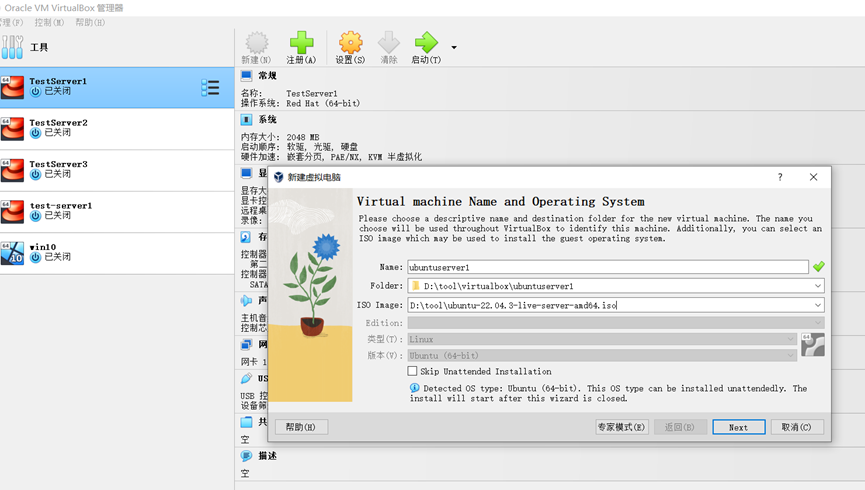Image resolution: width=865 pixels, height=490 pixels.
Task: Click the folder icon in Folder field
Action: click(x=416, y=286)
